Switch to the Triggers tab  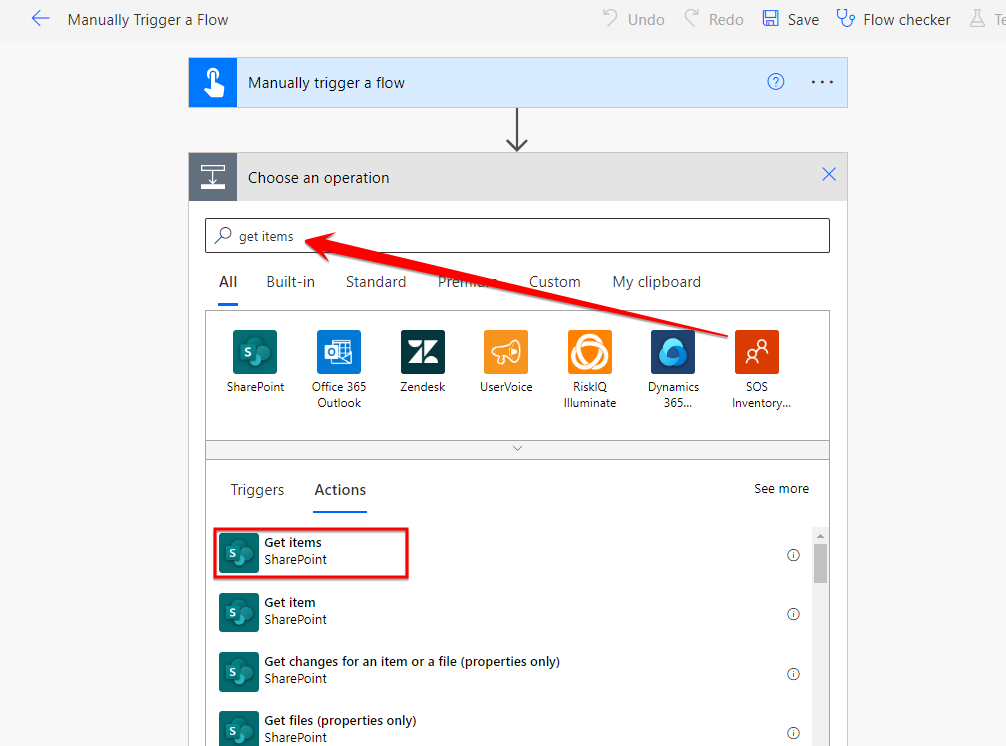tap(257, 490)
